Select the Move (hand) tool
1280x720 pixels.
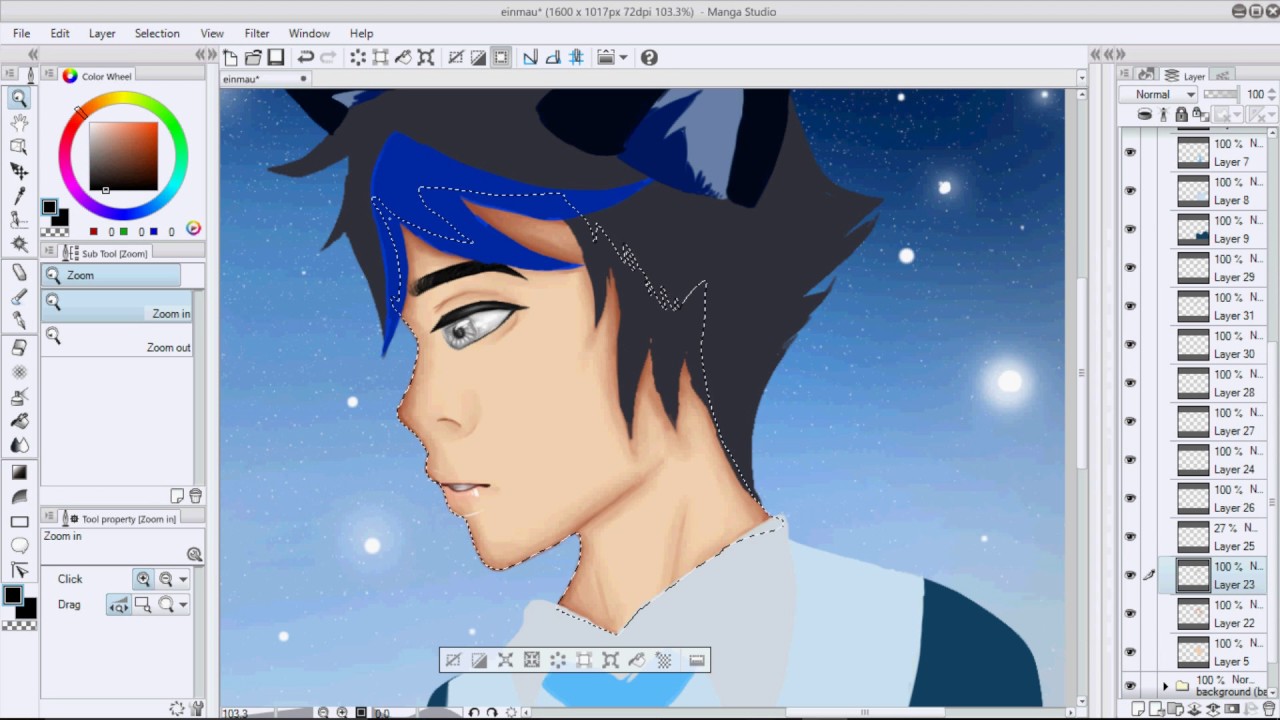(19, 122)
